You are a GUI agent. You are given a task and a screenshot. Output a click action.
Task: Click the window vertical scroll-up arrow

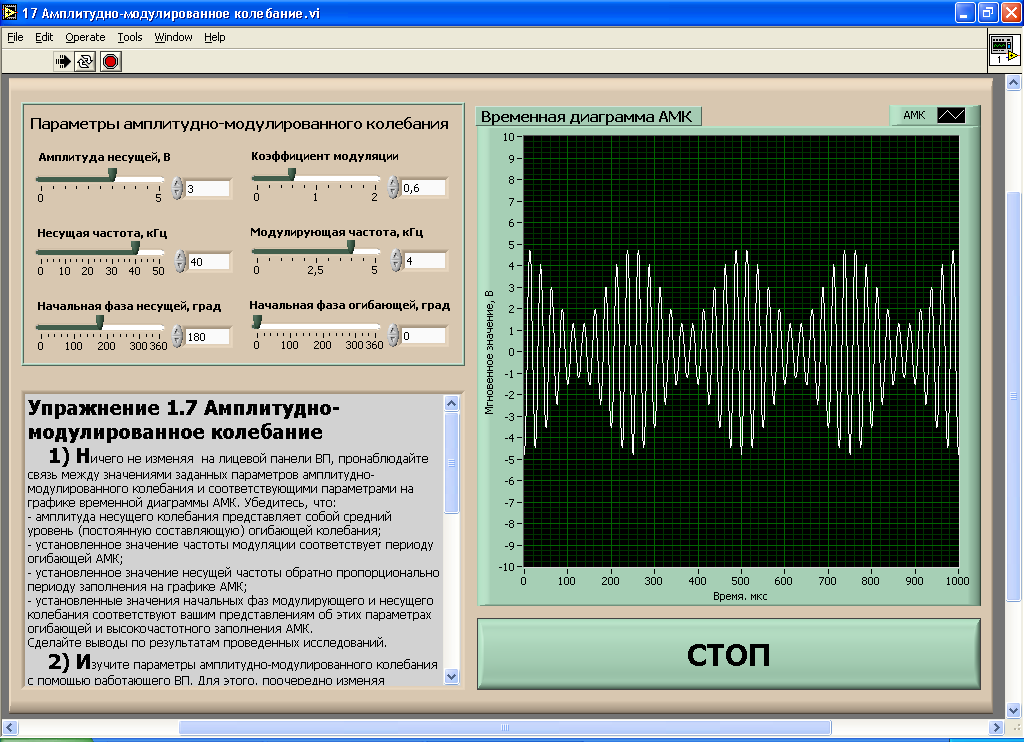click(1013, 82)
